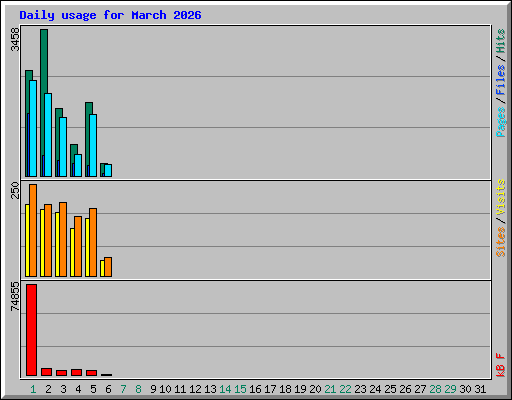Click green weekend day label 14

(225, 389)
